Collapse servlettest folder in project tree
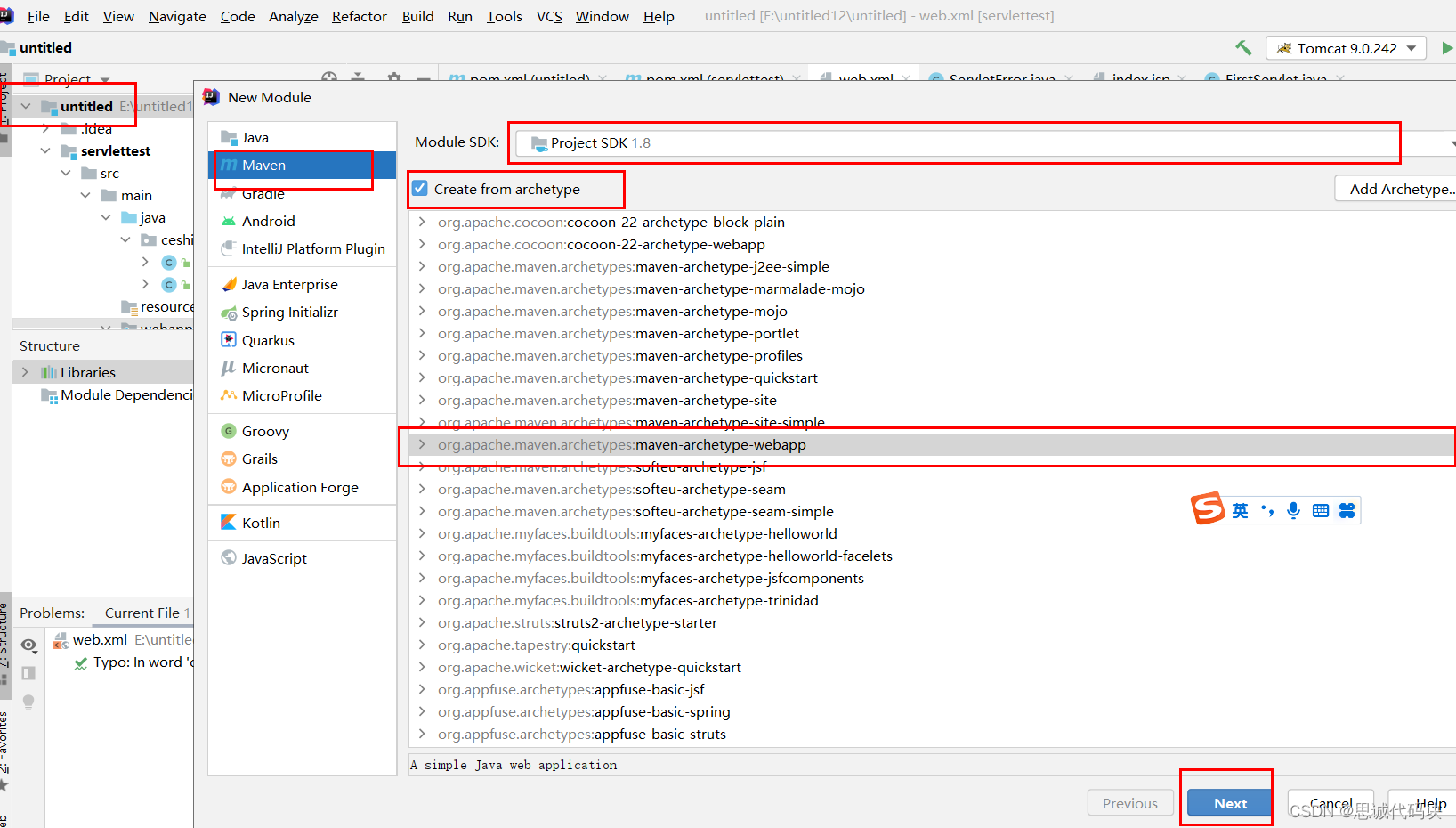This screenshot has height=828, width=1456. click(45, 150)
